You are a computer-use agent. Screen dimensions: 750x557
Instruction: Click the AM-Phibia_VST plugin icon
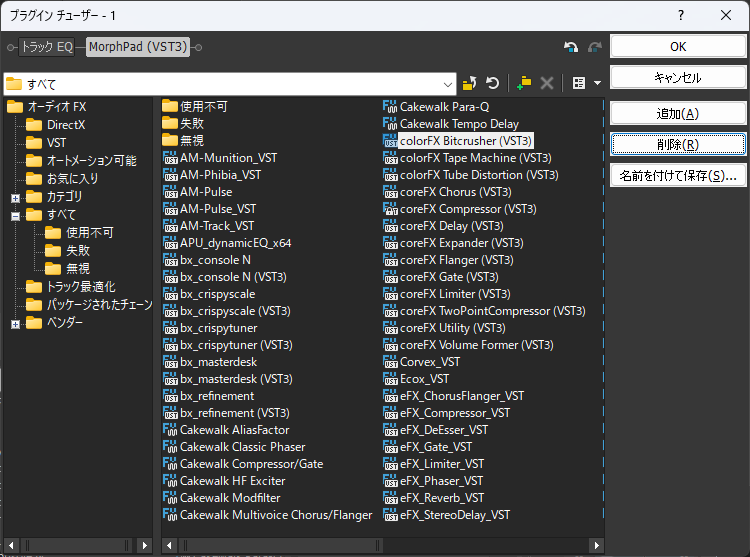tap(170, 175)
